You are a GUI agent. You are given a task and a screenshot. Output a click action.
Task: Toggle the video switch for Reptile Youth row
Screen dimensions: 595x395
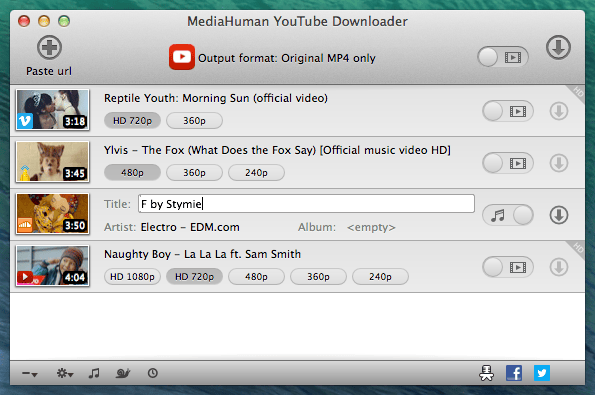508,111
